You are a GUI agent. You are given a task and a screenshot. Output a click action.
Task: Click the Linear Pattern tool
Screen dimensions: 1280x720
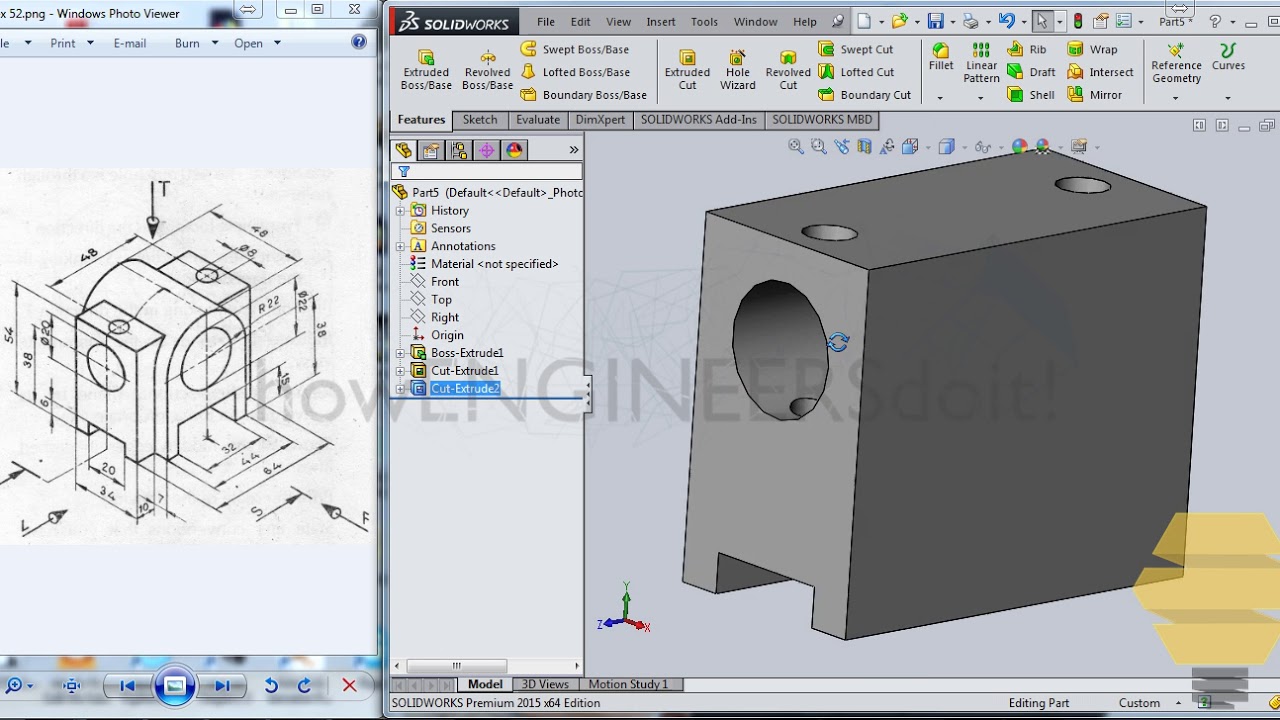pyautogui.click(x=981, y=63)
